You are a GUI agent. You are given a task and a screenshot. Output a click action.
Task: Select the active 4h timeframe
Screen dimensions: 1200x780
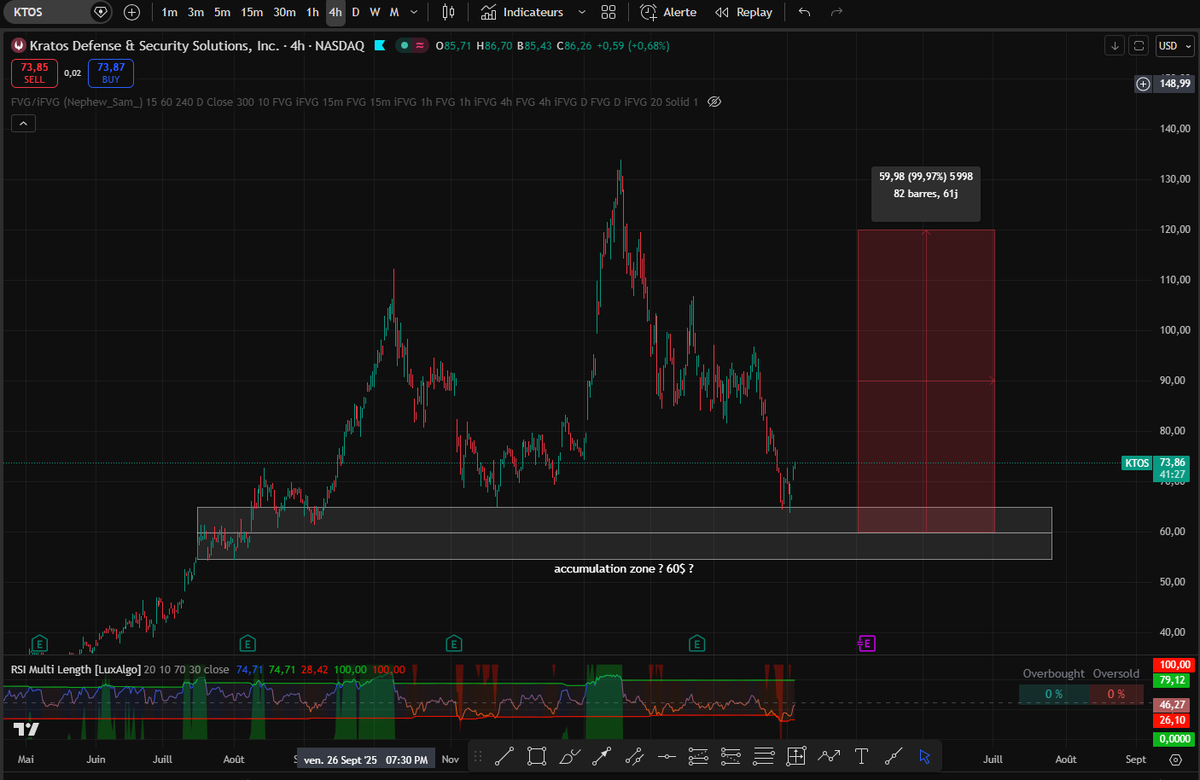click(x=335, y=12)
